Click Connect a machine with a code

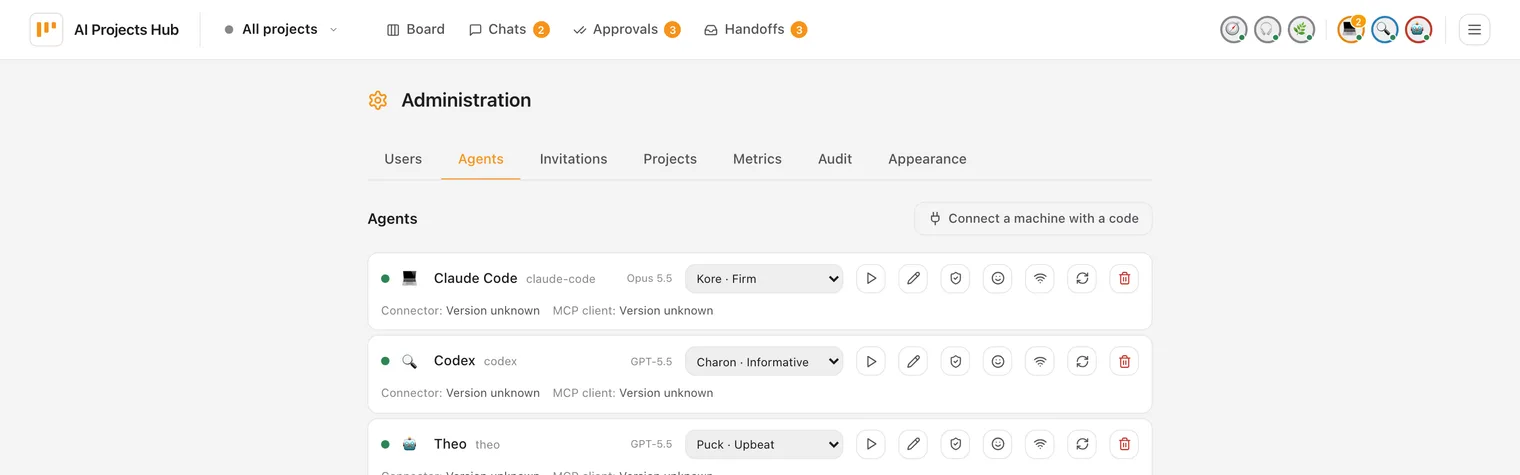(1033, 218)
